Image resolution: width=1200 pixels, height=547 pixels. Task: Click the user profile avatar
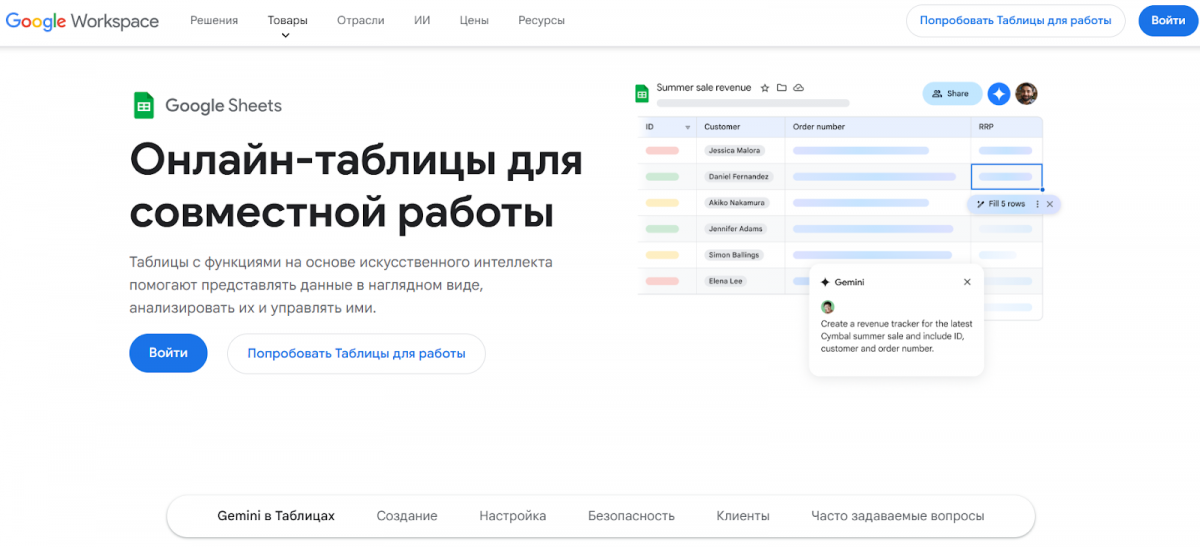coord(1026,94)
